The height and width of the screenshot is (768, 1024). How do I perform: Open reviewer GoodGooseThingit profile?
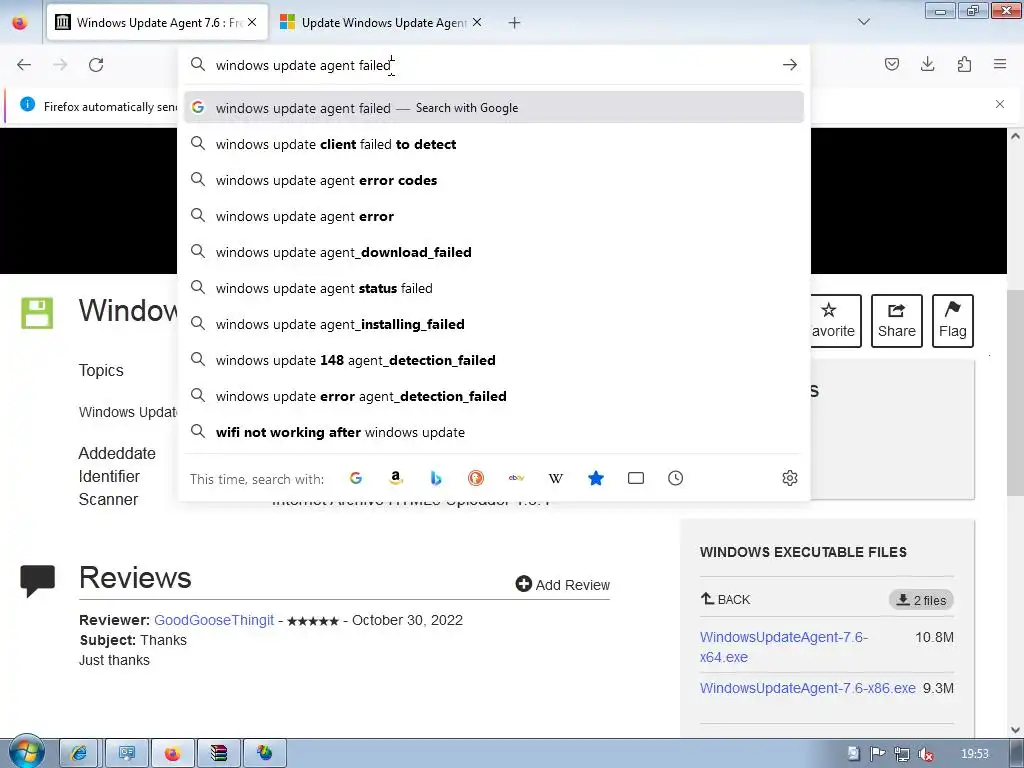(214, 620)
